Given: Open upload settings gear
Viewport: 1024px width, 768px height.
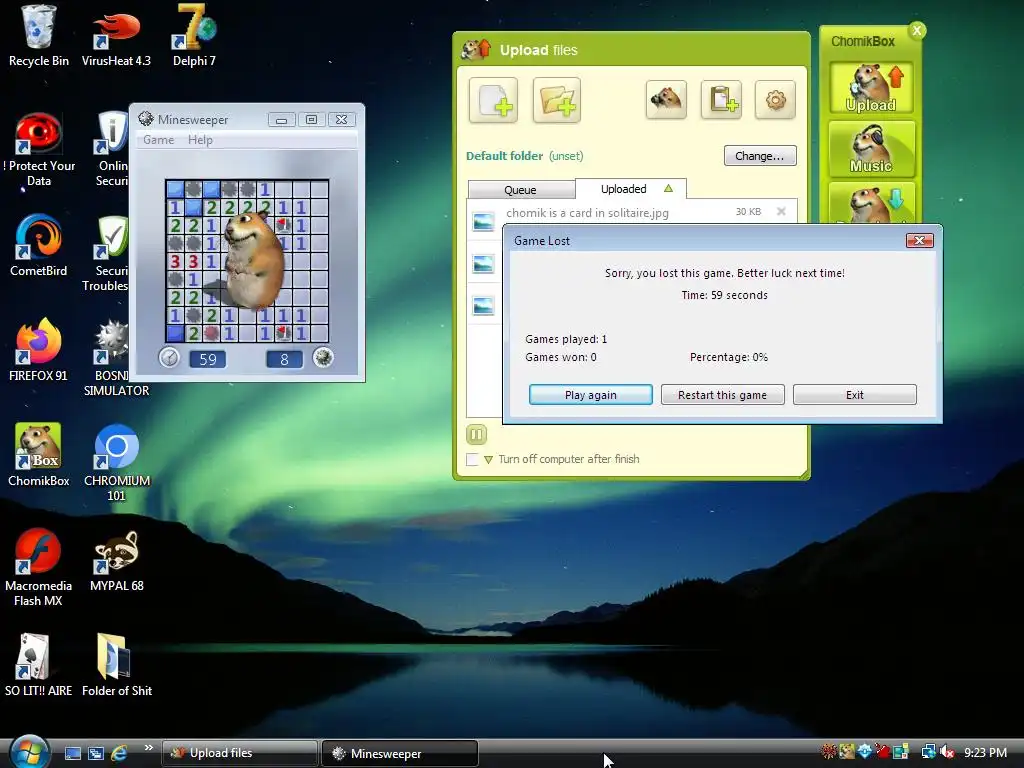Looking at the screenshot, I should 775,100.
